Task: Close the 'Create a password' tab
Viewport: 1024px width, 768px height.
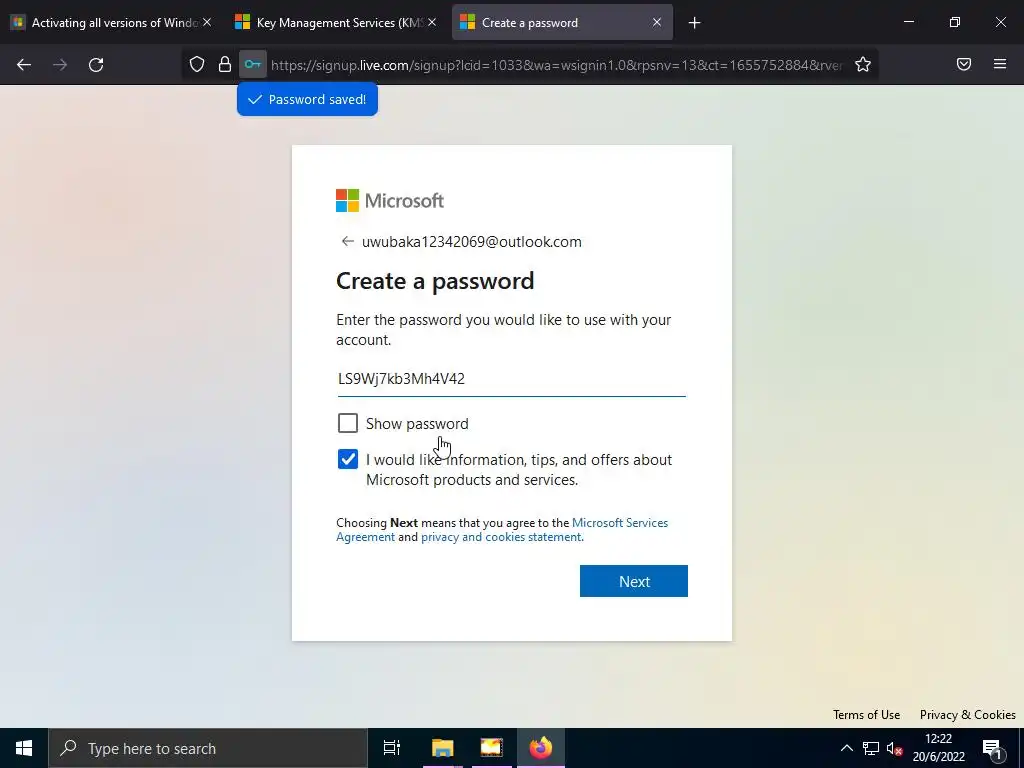Action: pos(657,22)
